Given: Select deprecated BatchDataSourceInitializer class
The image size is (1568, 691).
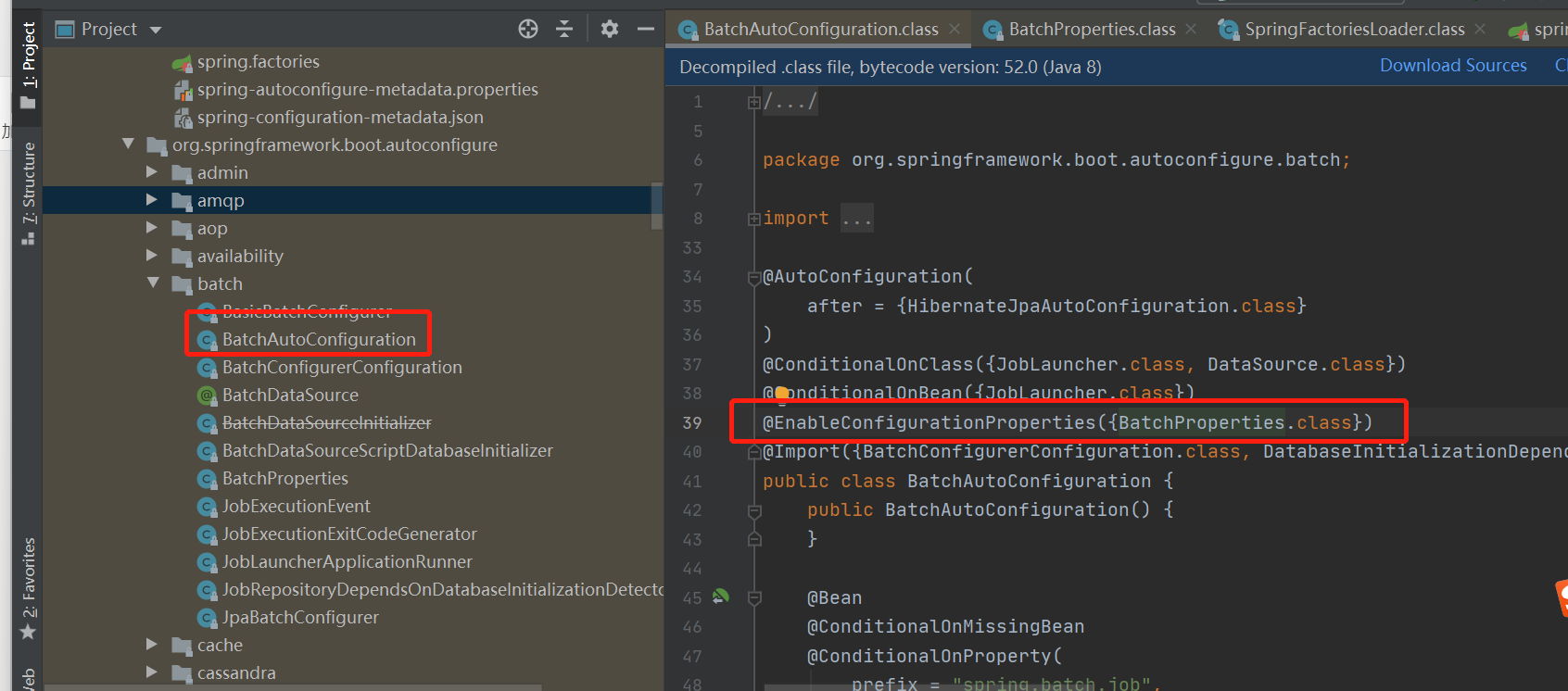Looking at the screenshot, I should coord(326,423).
